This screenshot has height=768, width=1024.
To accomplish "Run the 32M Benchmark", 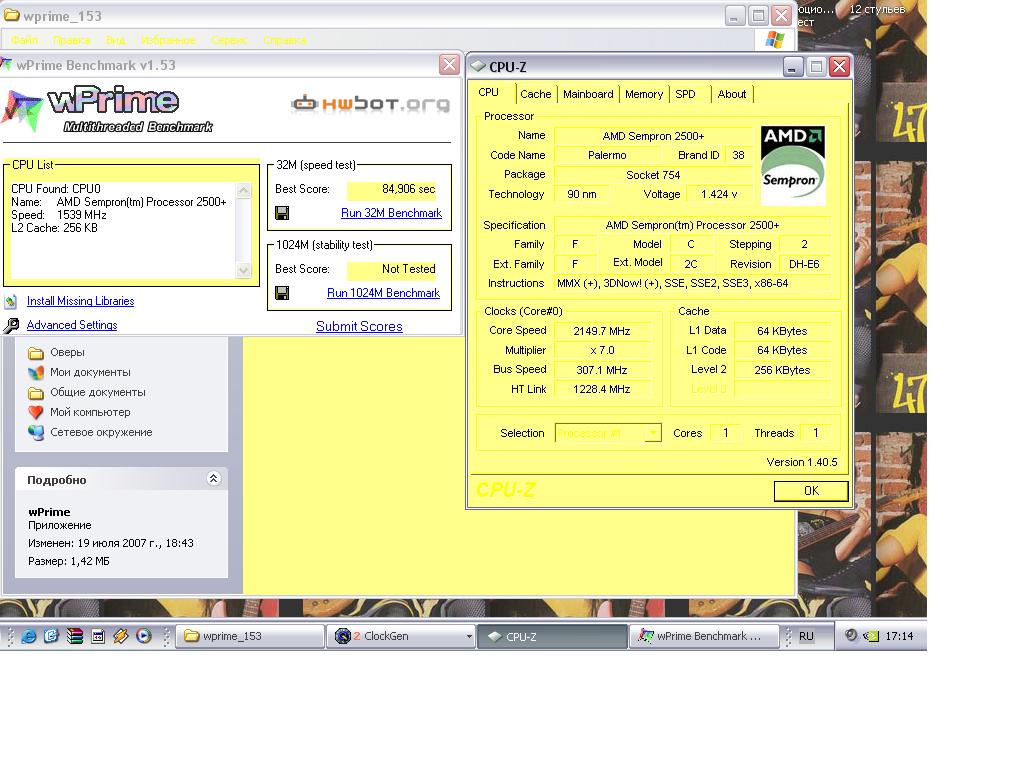I will pos(391,213).
